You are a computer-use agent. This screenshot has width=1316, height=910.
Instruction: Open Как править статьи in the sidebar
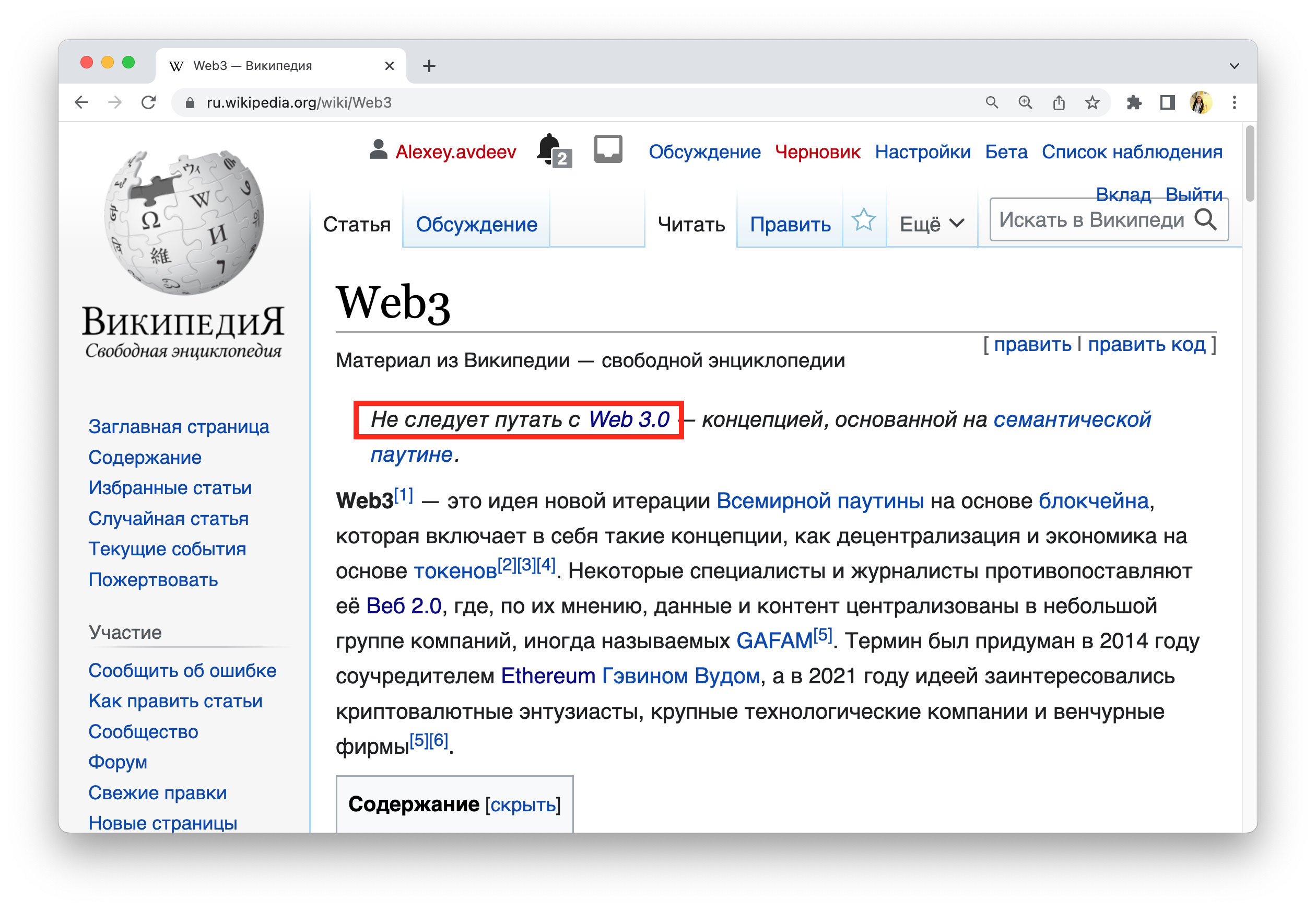[175, 701]
